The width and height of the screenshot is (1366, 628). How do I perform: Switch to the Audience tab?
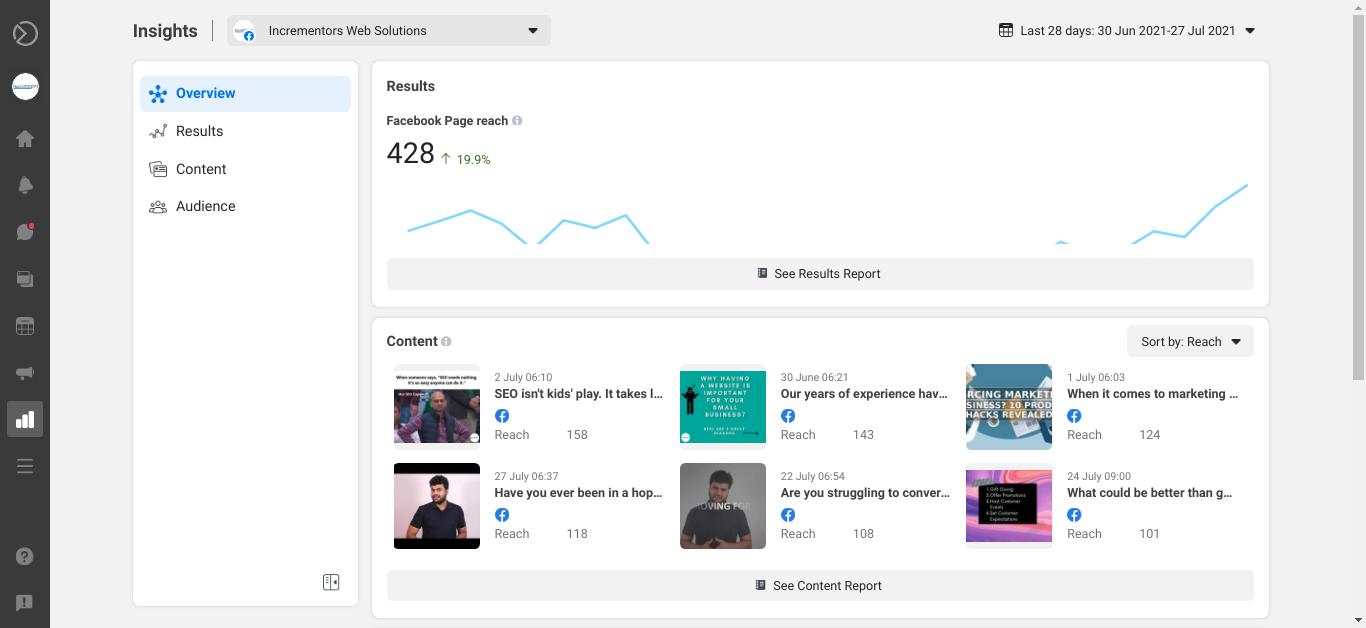tap(205, 206)
